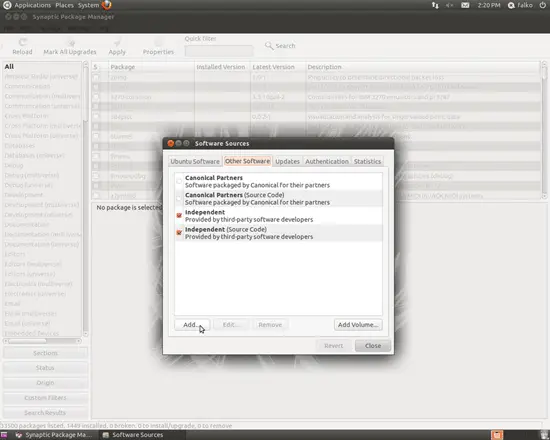The width and height of the screenshot is (550, 440).
Task: Click the S status column header
Action: (100, 67)
